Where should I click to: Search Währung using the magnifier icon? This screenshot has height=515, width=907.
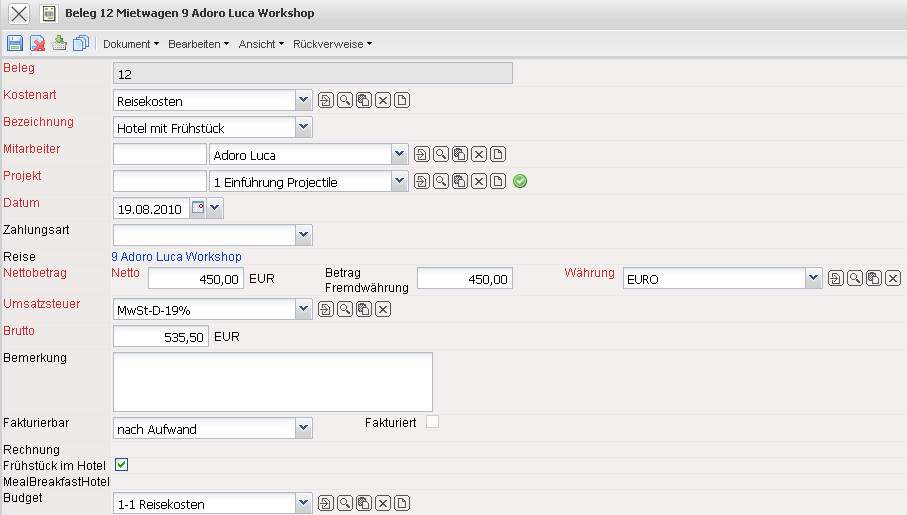pyautogui.click(x=855, y=278)
